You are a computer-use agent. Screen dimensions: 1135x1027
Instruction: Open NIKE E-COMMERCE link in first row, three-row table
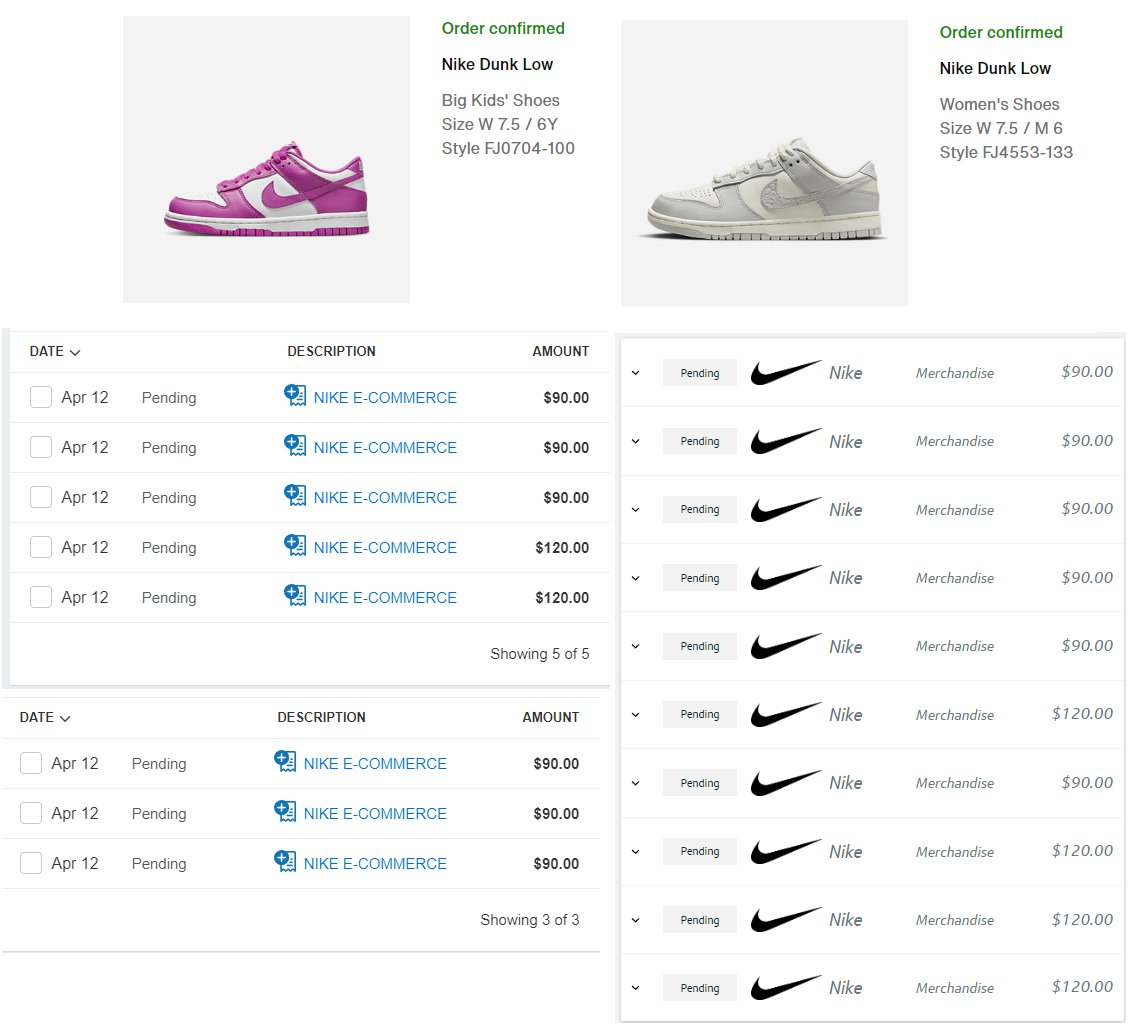pos(375,764)
